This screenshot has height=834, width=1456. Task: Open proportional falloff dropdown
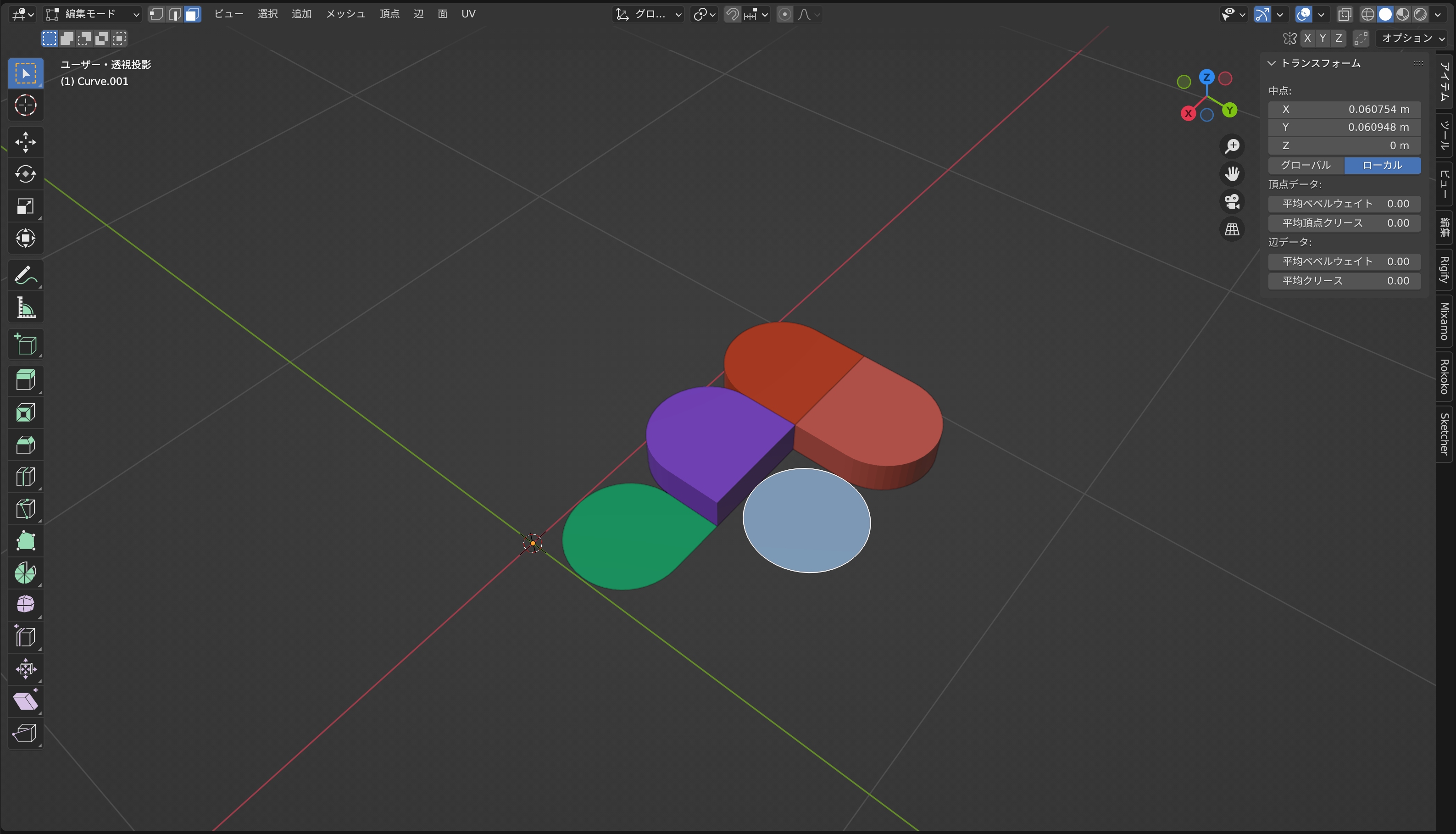tap(809, 14)
